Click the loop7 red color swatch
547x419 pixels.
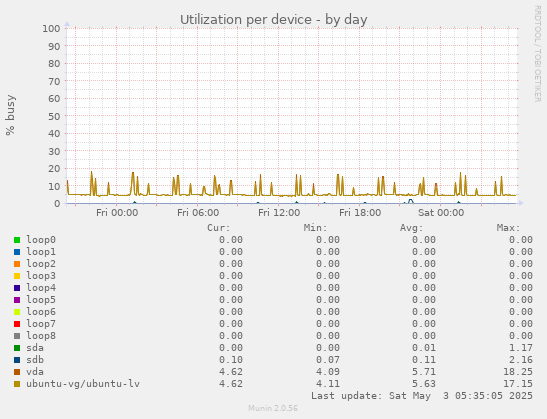(17, 324)
